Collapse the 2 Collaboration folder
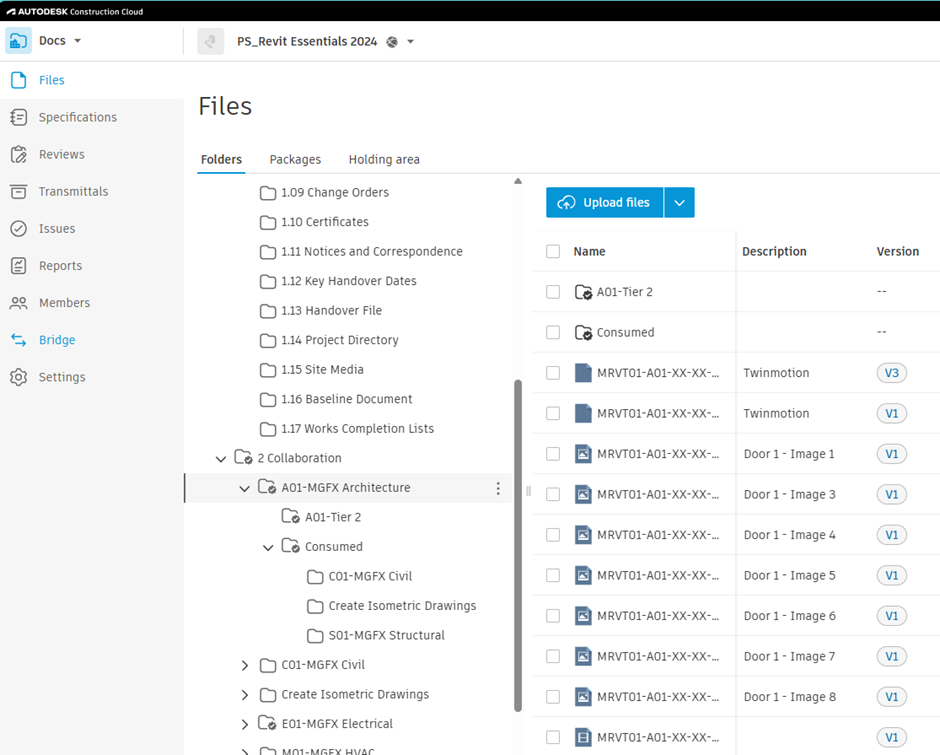940x755 pixels. pos(221,459)
